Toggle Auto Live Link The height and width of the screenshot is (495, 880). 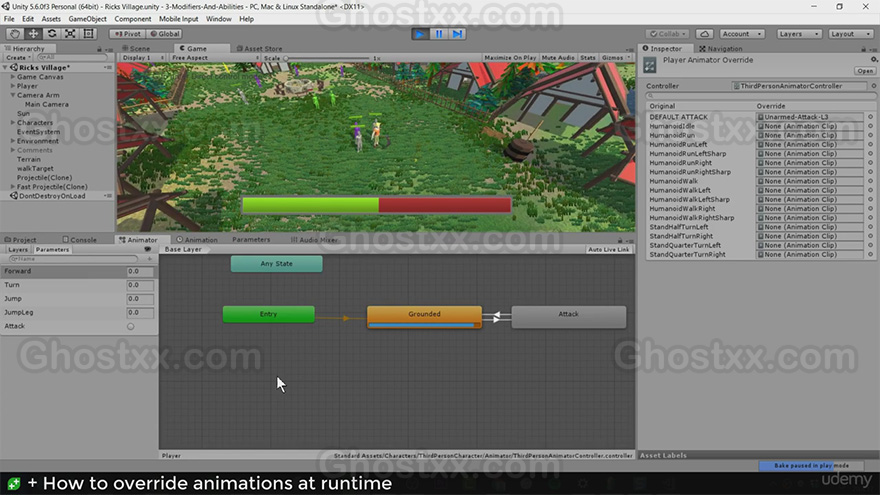(x=608, y=249)
